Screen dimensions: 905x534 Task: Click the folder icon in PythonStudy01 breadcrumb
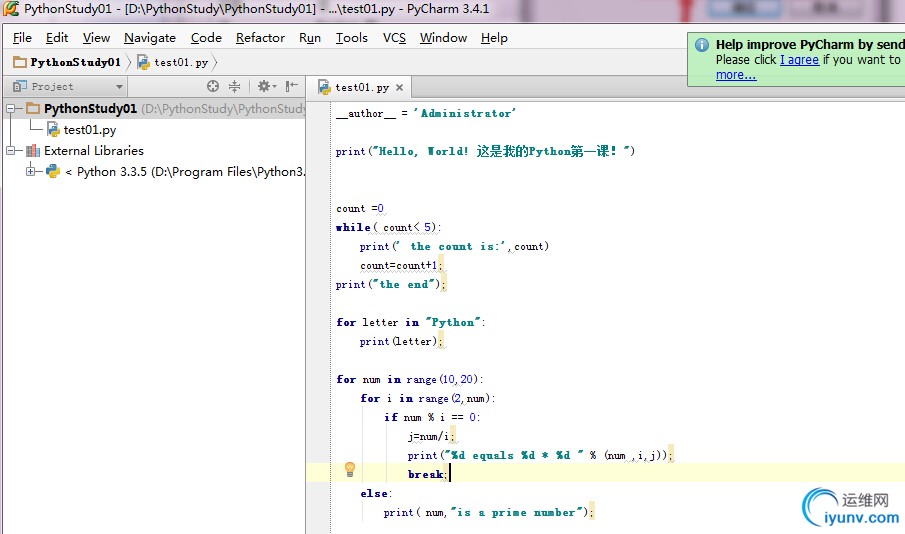click(x=20, y=62)
